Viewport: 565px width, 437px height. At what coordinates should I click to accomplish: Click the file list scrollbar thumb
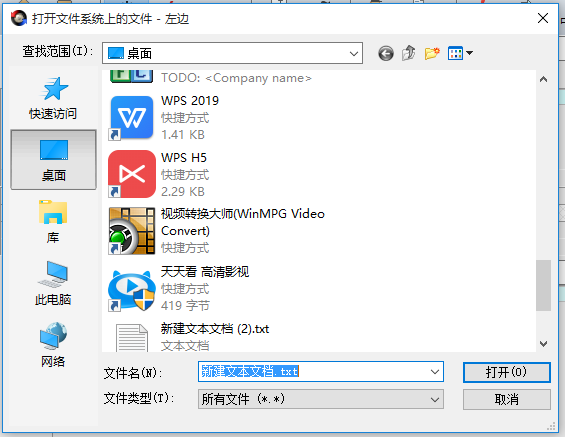click(543, 285)
